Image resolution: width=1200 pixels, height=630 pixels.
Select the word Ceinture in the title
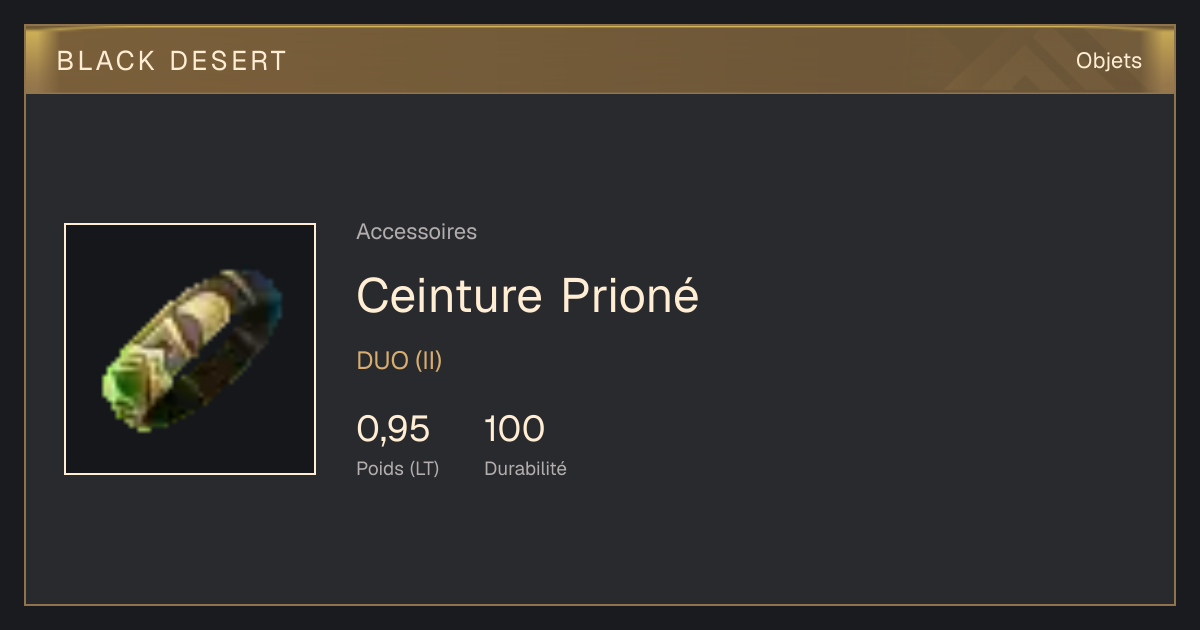451,295
